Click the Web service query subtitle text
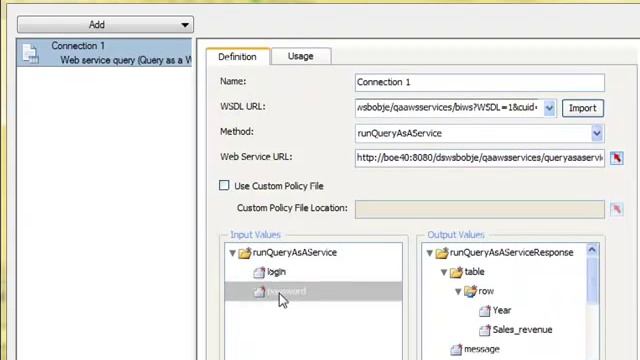Image resolution: width=640 pixels, height=360 pixels. tap(126, 60)
